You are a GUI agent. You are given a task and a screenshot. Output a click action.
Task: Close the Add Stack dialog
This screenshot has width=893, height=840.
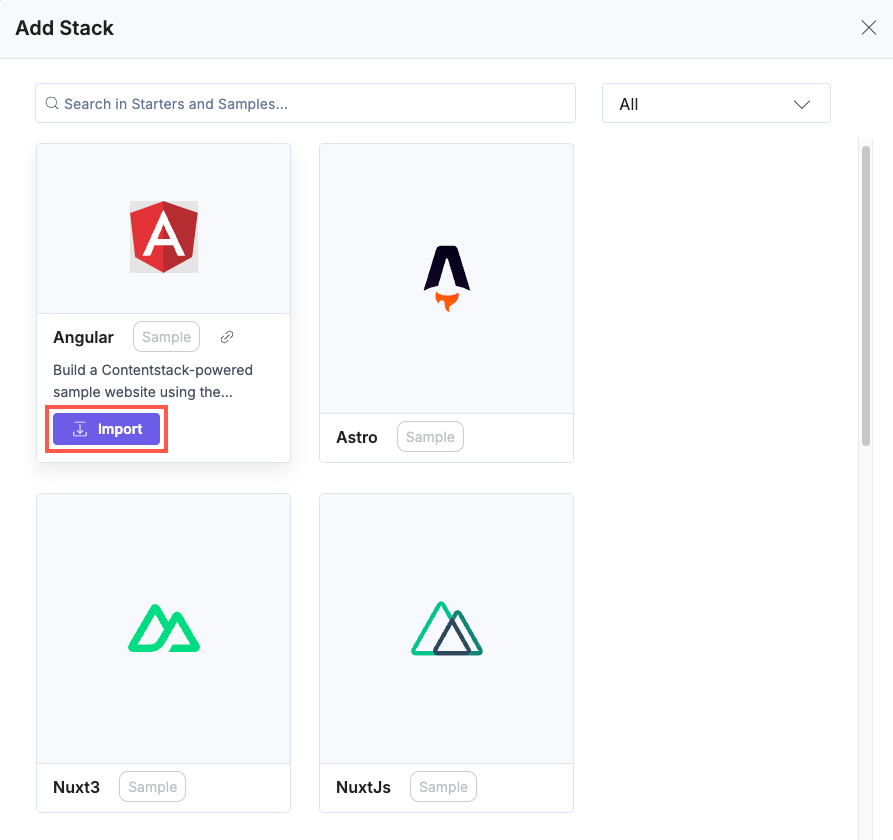868,28
